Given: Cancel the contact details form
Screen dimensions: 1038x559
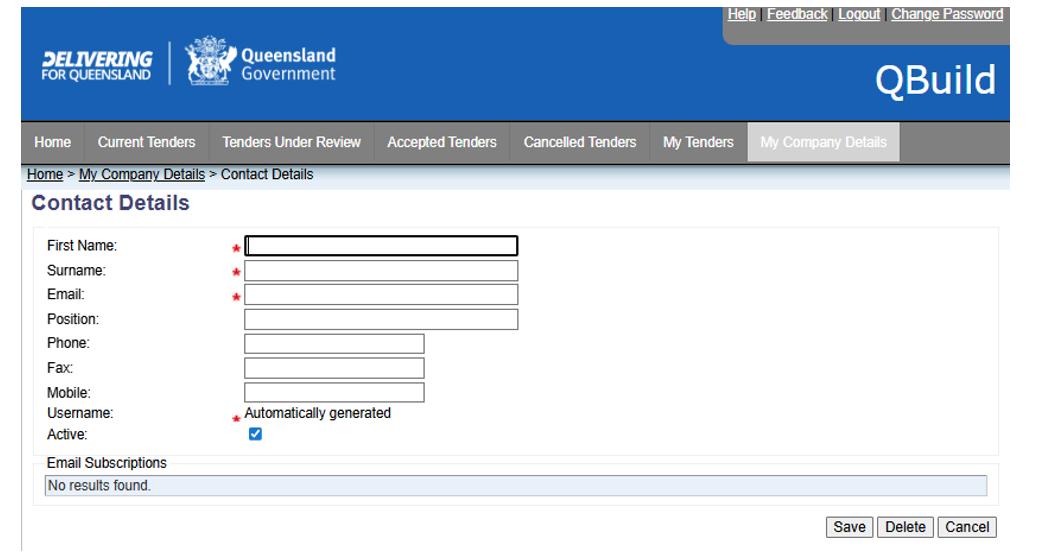Looking at the screenshot, I should pos(967,527).
